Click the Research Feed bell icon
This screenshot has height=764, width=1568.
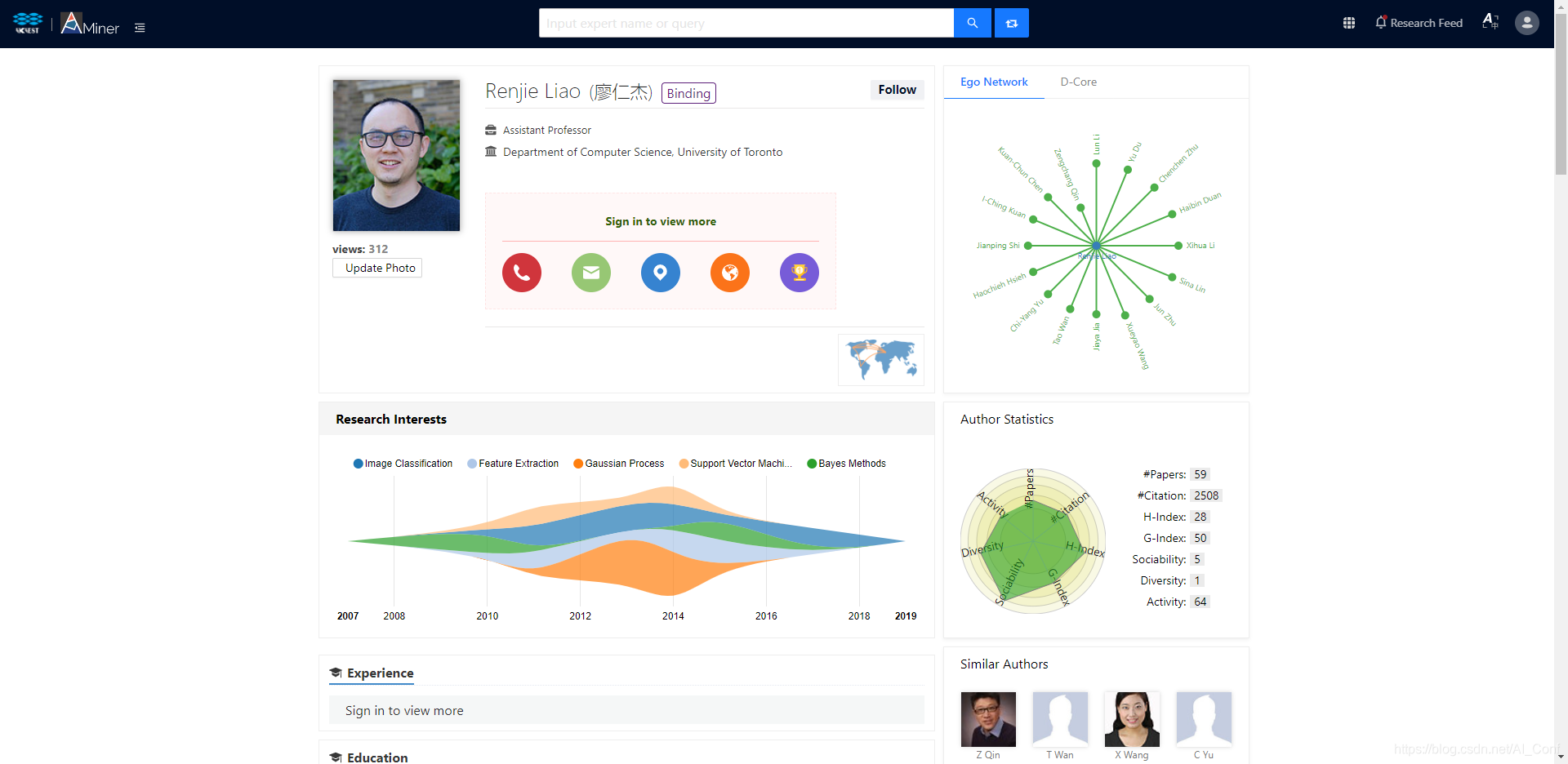[x=1381, y=22]
